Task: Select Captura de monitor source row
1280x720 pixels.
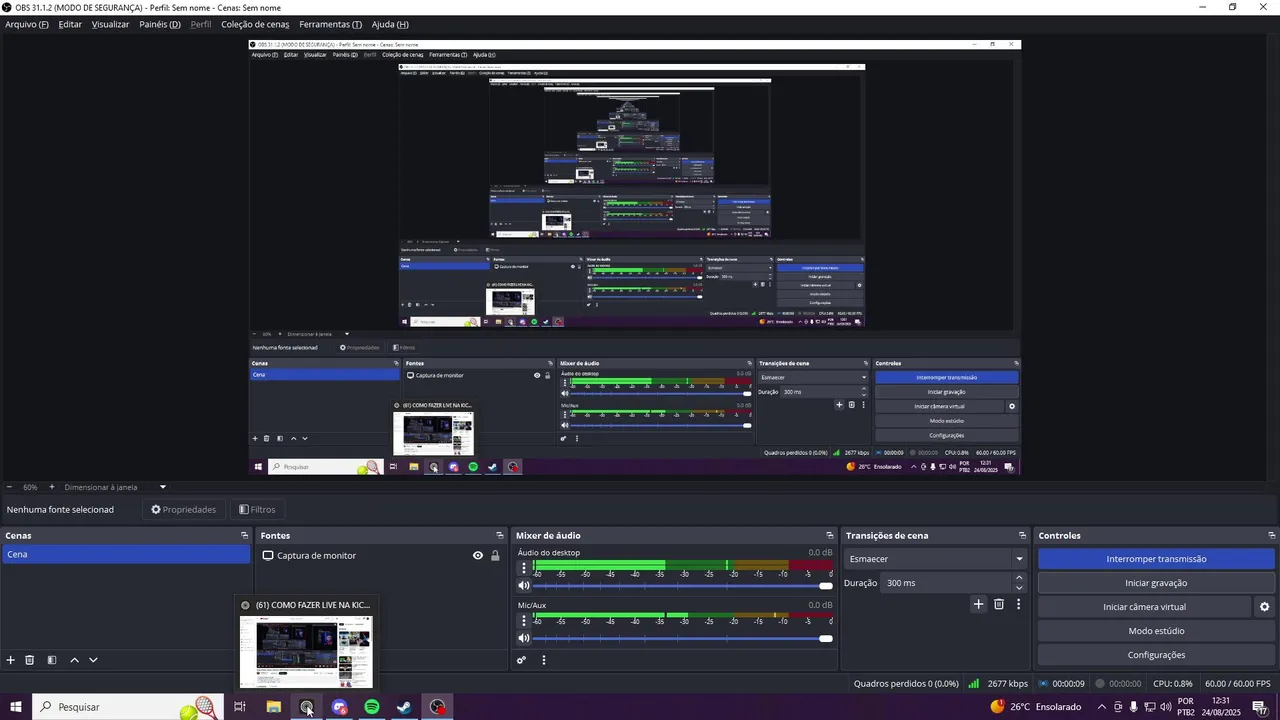Action: [380, 556]
